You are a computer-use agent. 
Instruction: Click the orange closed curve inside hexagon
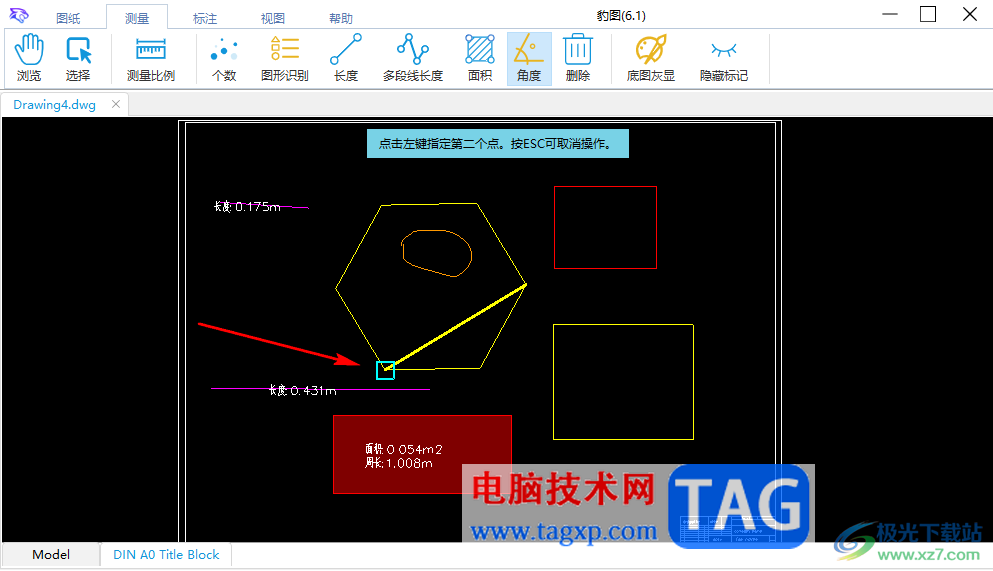[436, 253]
